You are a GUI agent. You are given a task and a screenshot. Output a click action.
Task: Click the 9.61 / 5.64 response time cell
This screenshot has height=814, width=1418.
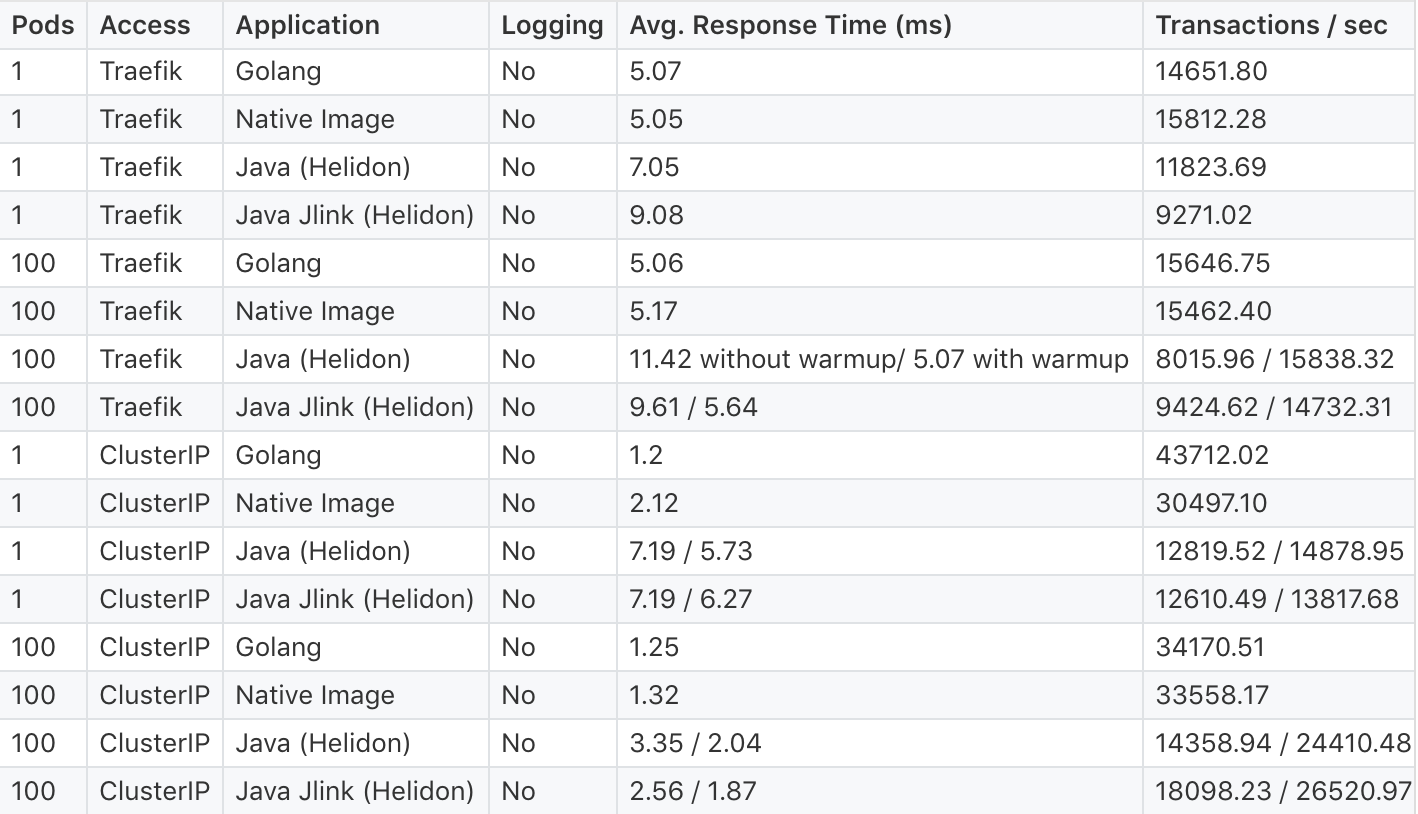click(880, 407)
